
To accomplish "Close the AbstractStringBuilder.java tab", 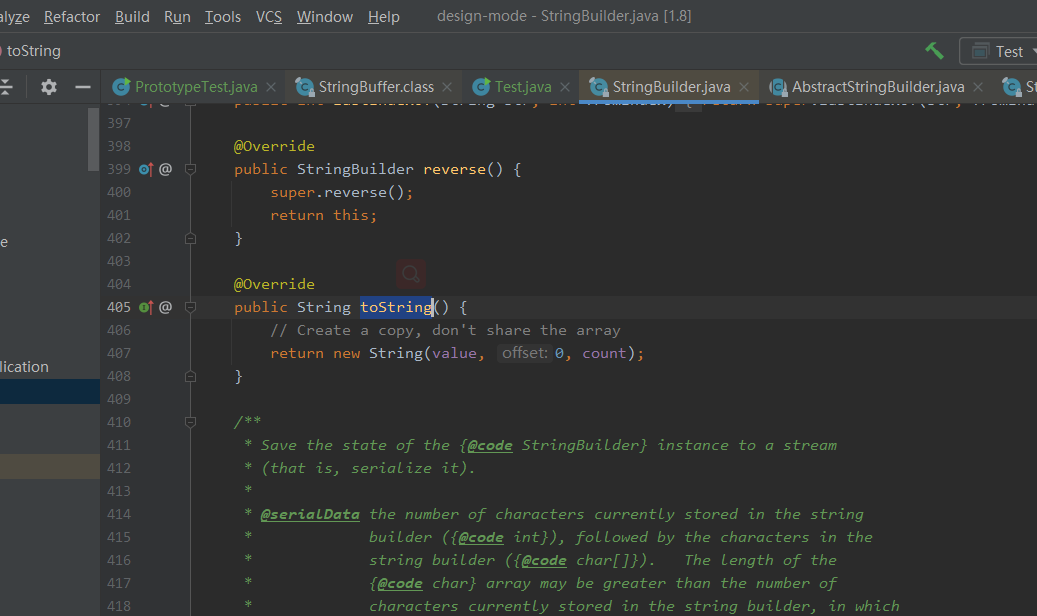I will pos(978,87).
